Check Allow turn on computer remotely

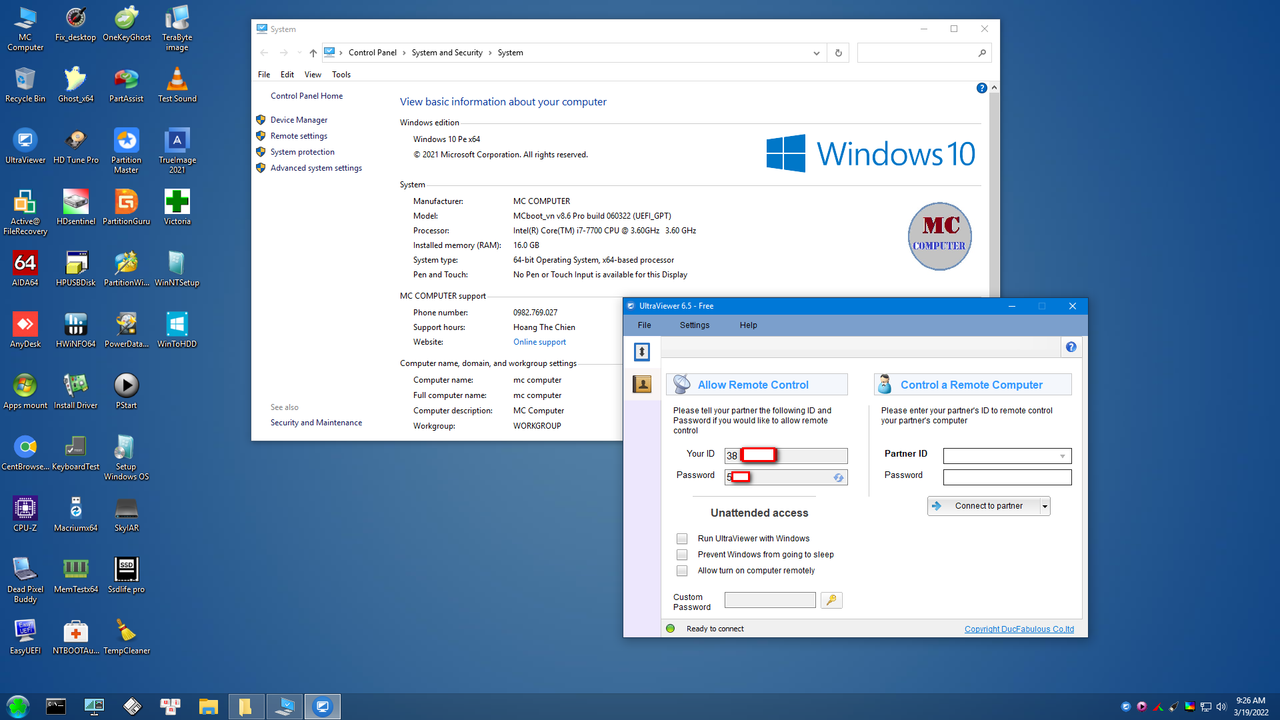click(682, 570)
